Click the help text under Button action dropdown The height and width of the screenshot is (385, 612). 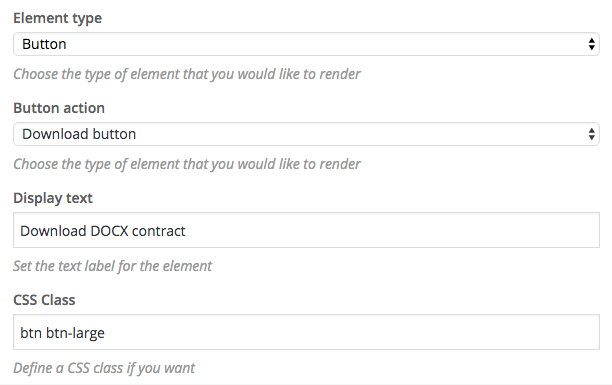coord(187,164)
